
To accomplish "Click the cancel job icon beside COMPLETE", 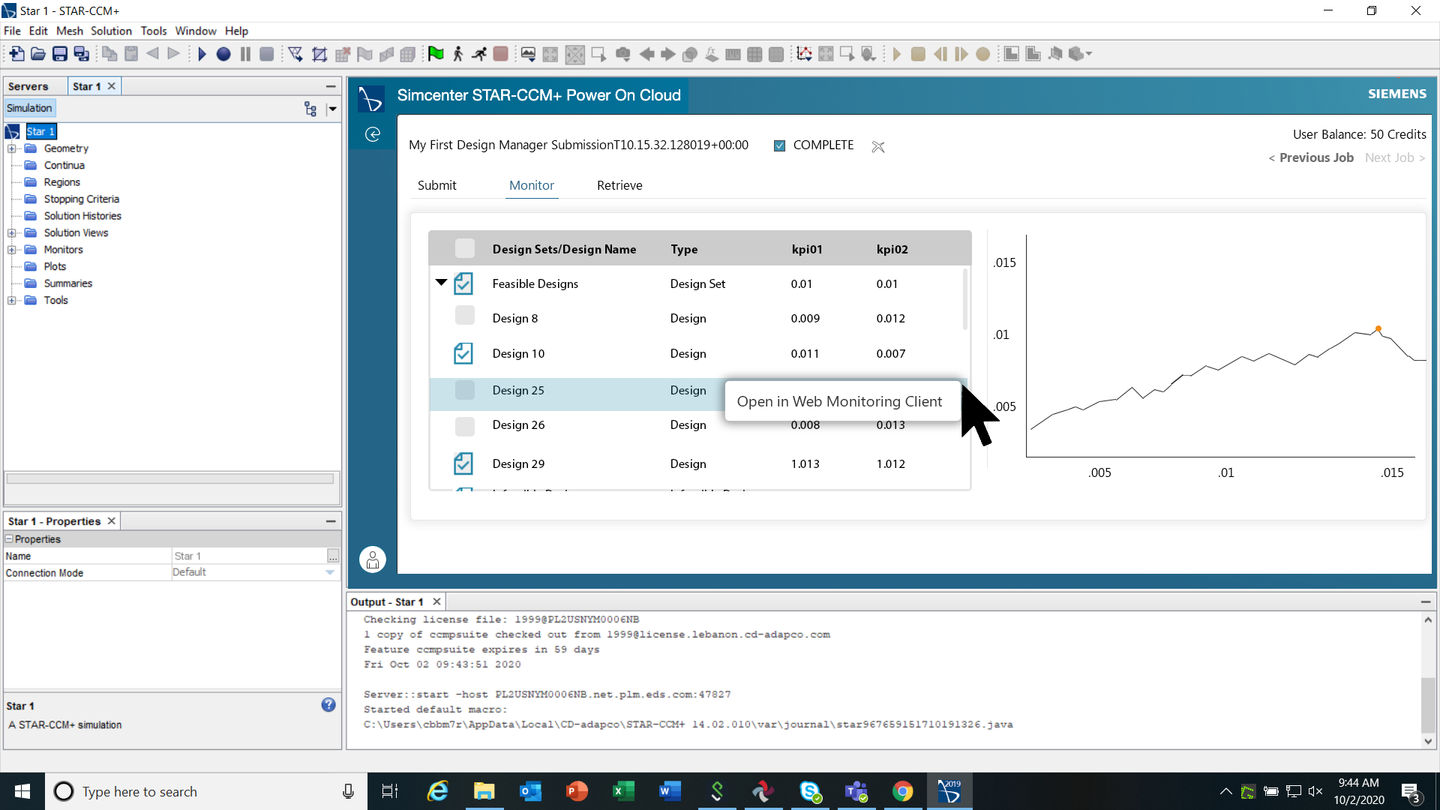I will pos(878,147).
